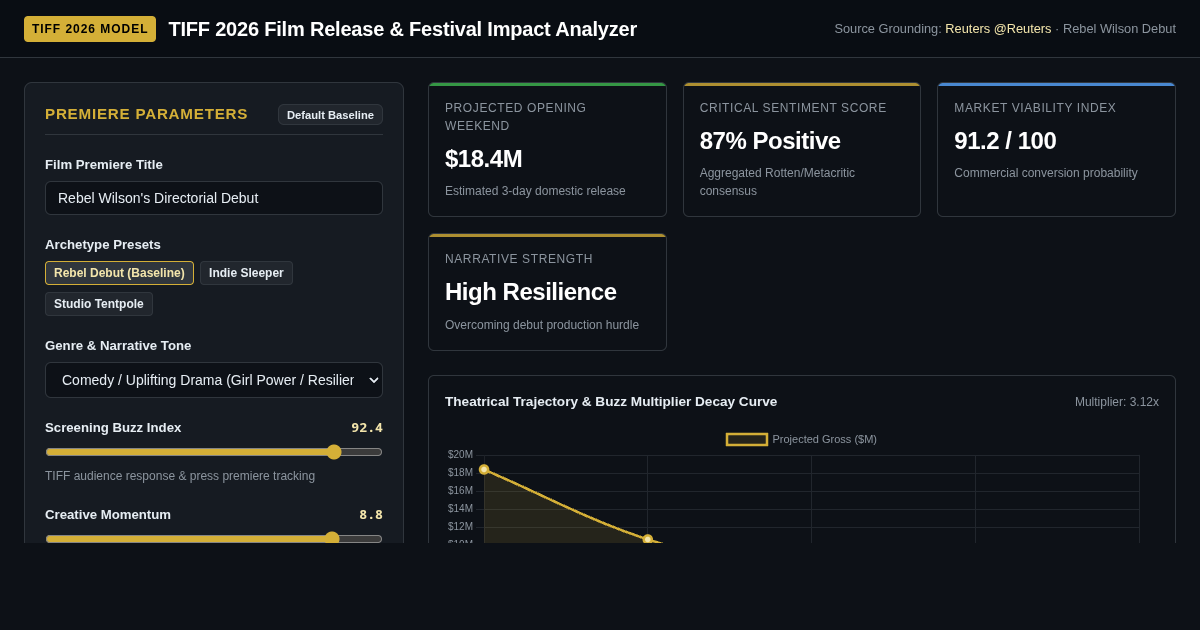Click the Theatrical Trajectory chart title

tap(611, 402)
